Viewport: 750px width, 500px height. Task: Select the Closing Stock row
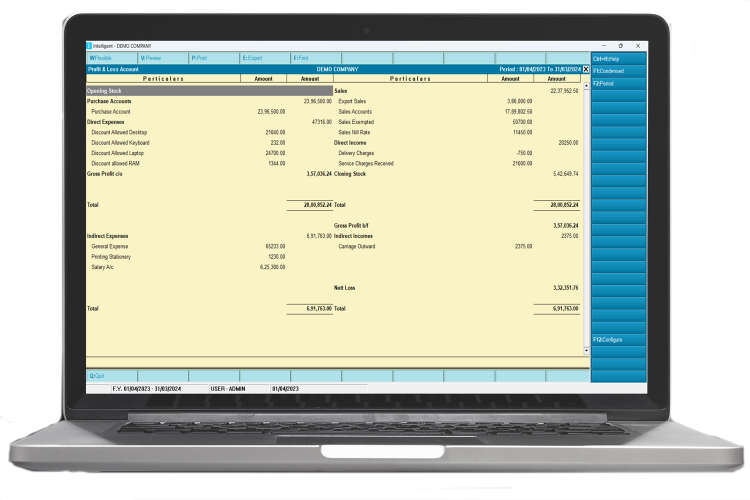[x=457, y=174]
